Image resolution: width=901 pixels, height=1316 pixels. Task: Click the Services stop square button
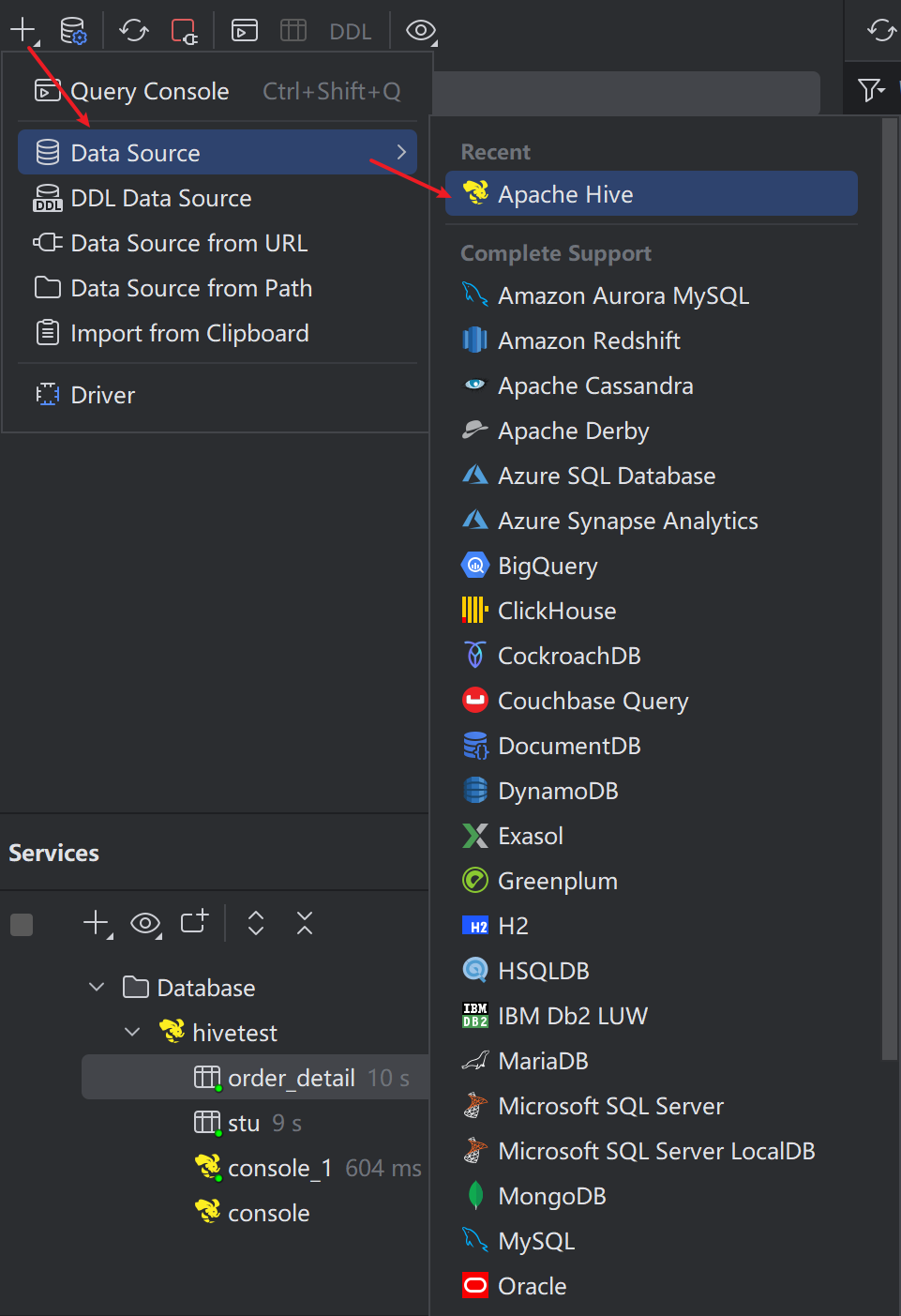tap(22, 924)
